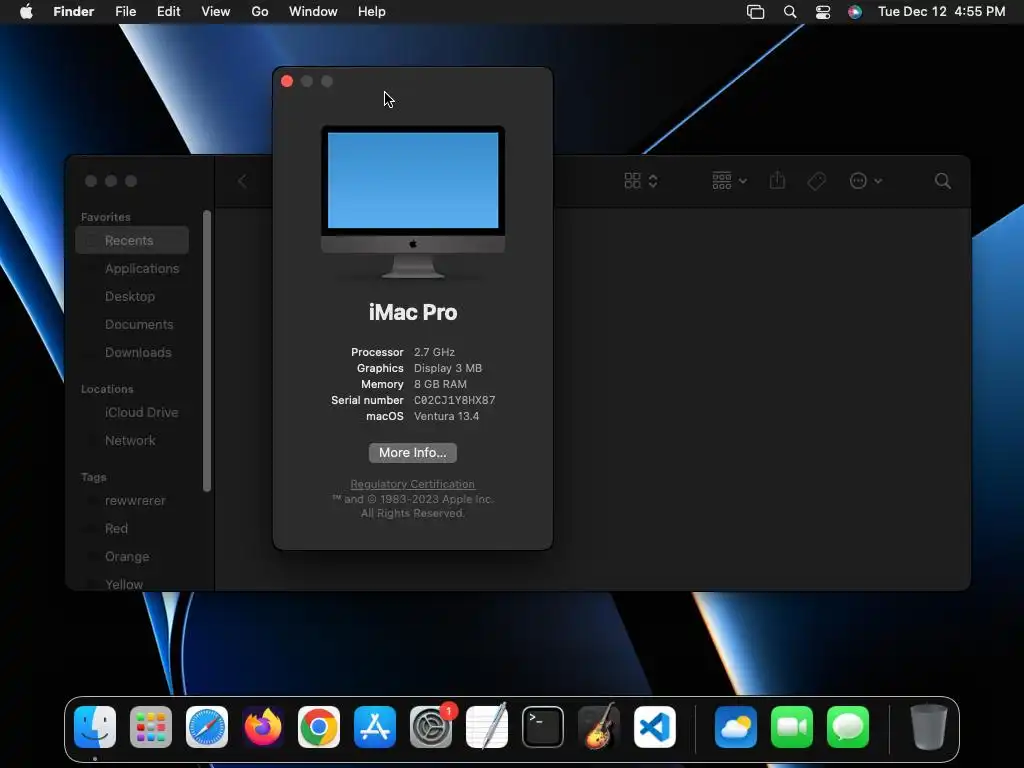The width and height of the screenshot is (1024, 768).
Task: Open the Trash from the Dock
Action: 929,727
